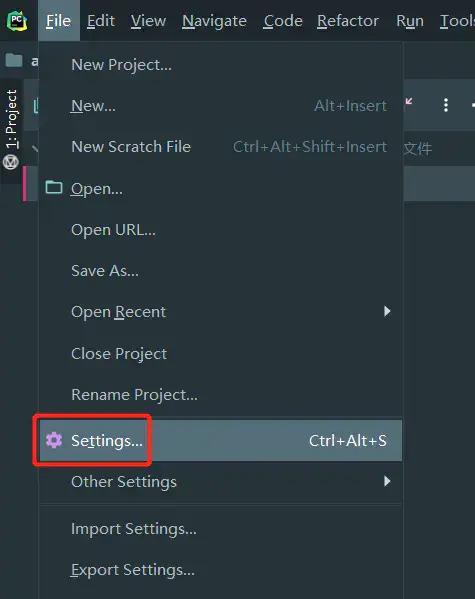Viewport: 475px width, 599px height.
Task: Click the pink collapse arrow icon
Action: pyautogui.click(x=409, y=101)
